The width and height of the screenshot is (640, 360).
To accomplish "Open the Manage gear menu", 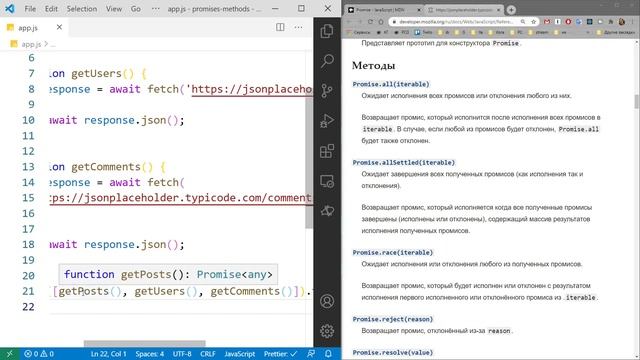I will coord(327,331).
